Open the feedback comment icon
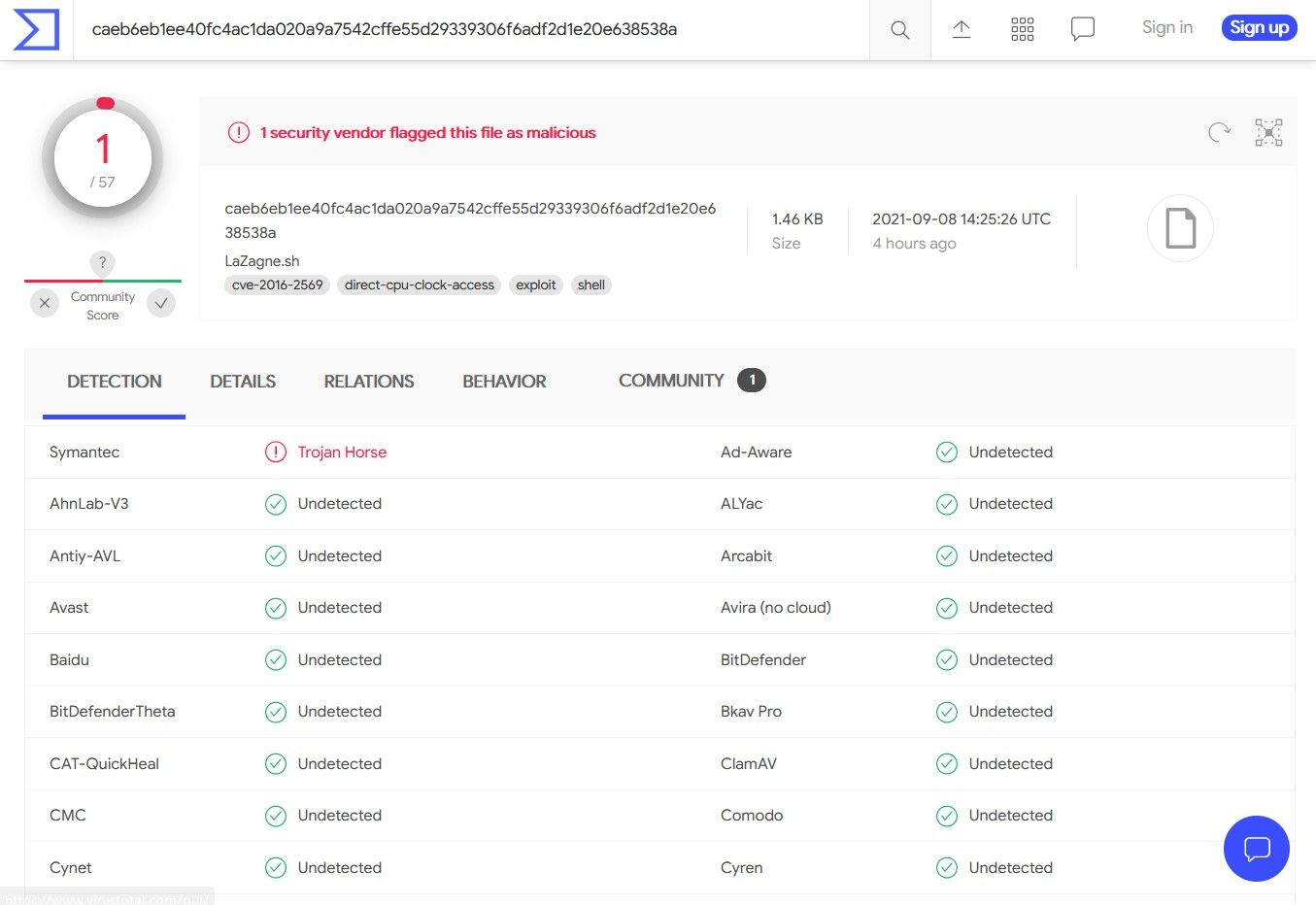1316x905 pixels. (1082, 29)
